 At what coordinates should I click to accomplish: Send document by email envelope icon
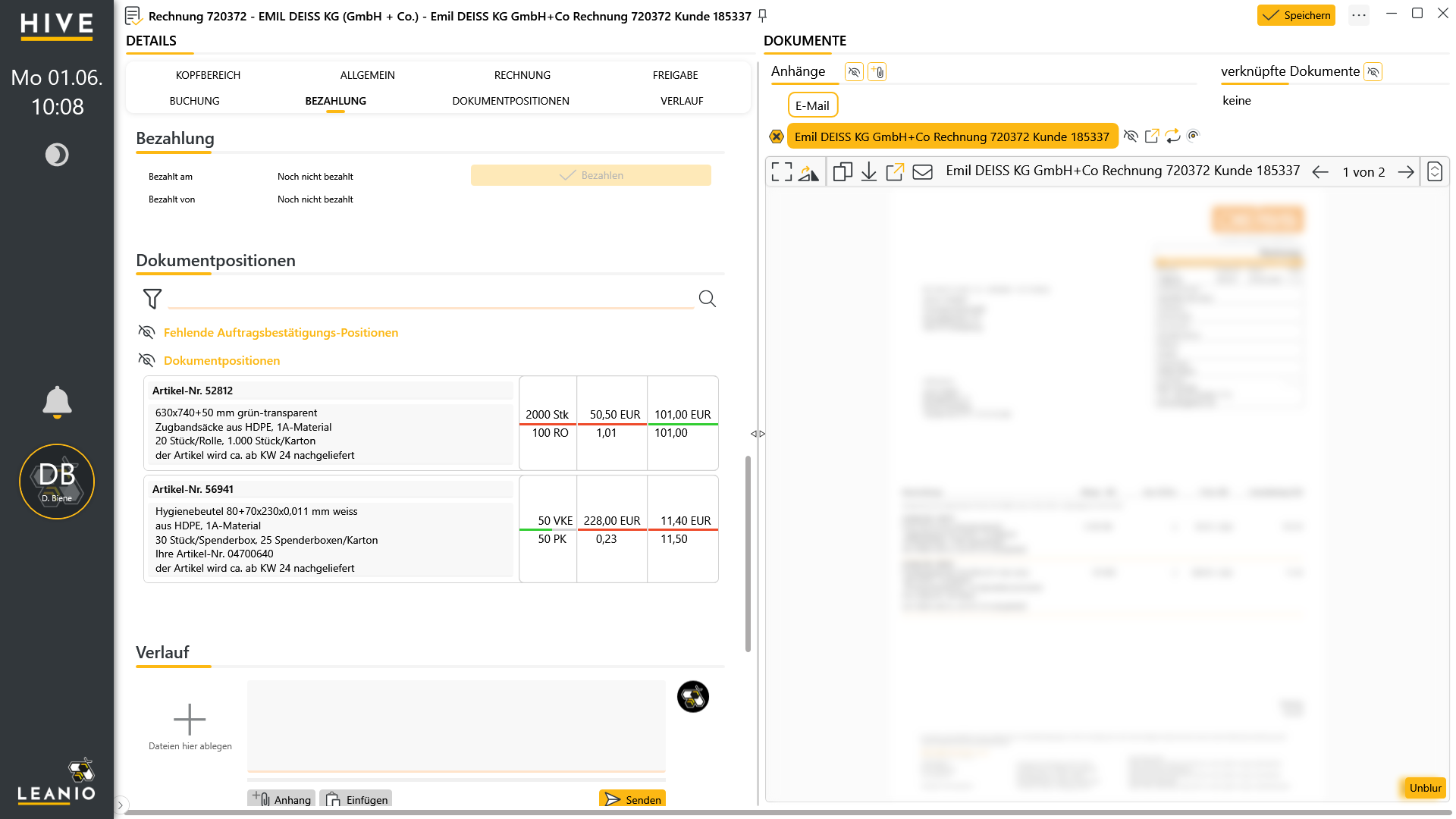click(922, 172)
